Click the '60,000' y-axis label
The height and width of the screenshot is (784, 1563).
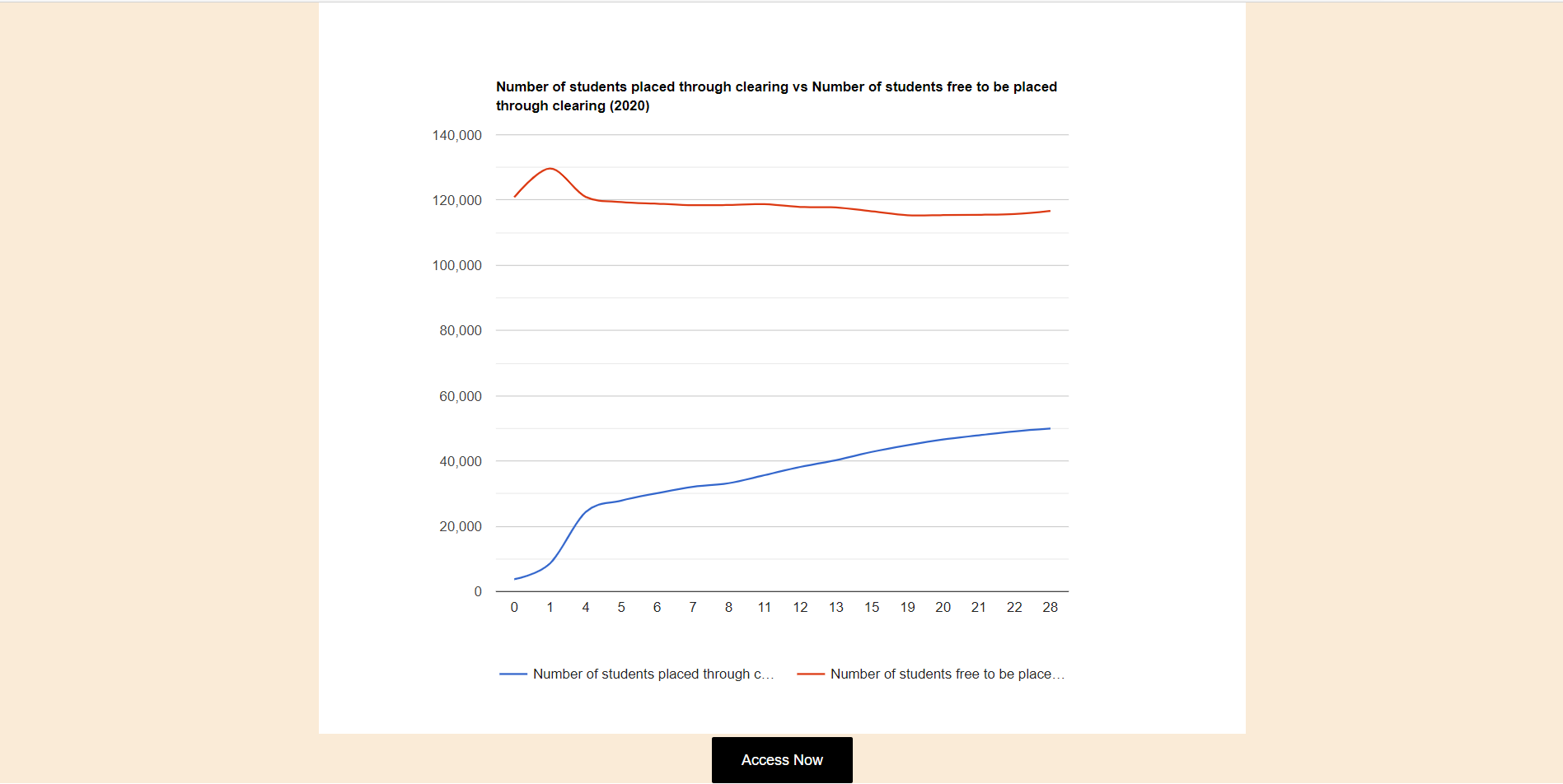[461, 396]
